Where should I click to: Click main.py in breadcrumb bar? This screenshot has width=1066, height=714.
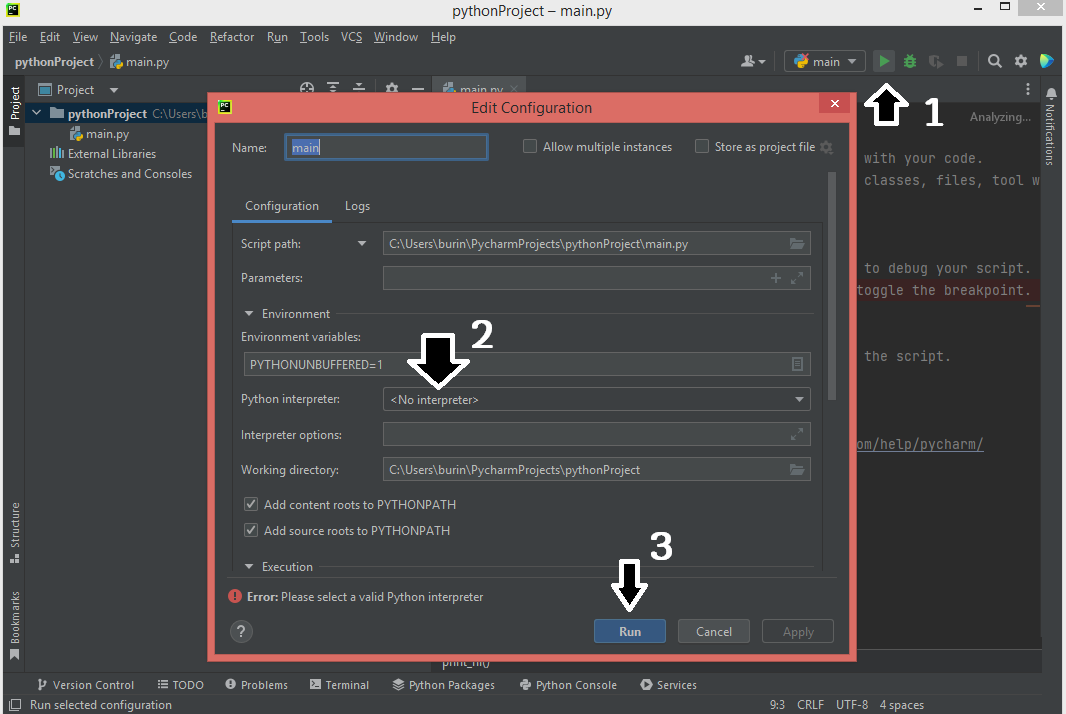point(139,62)
